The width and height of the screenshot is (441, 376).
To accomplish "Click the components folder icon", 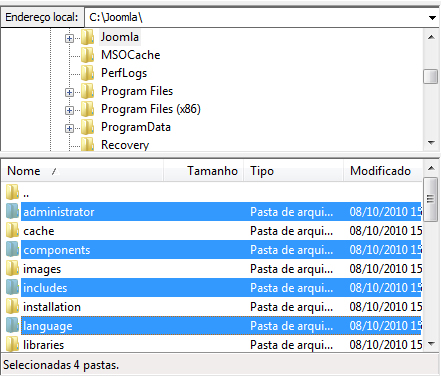I will 13,249.
